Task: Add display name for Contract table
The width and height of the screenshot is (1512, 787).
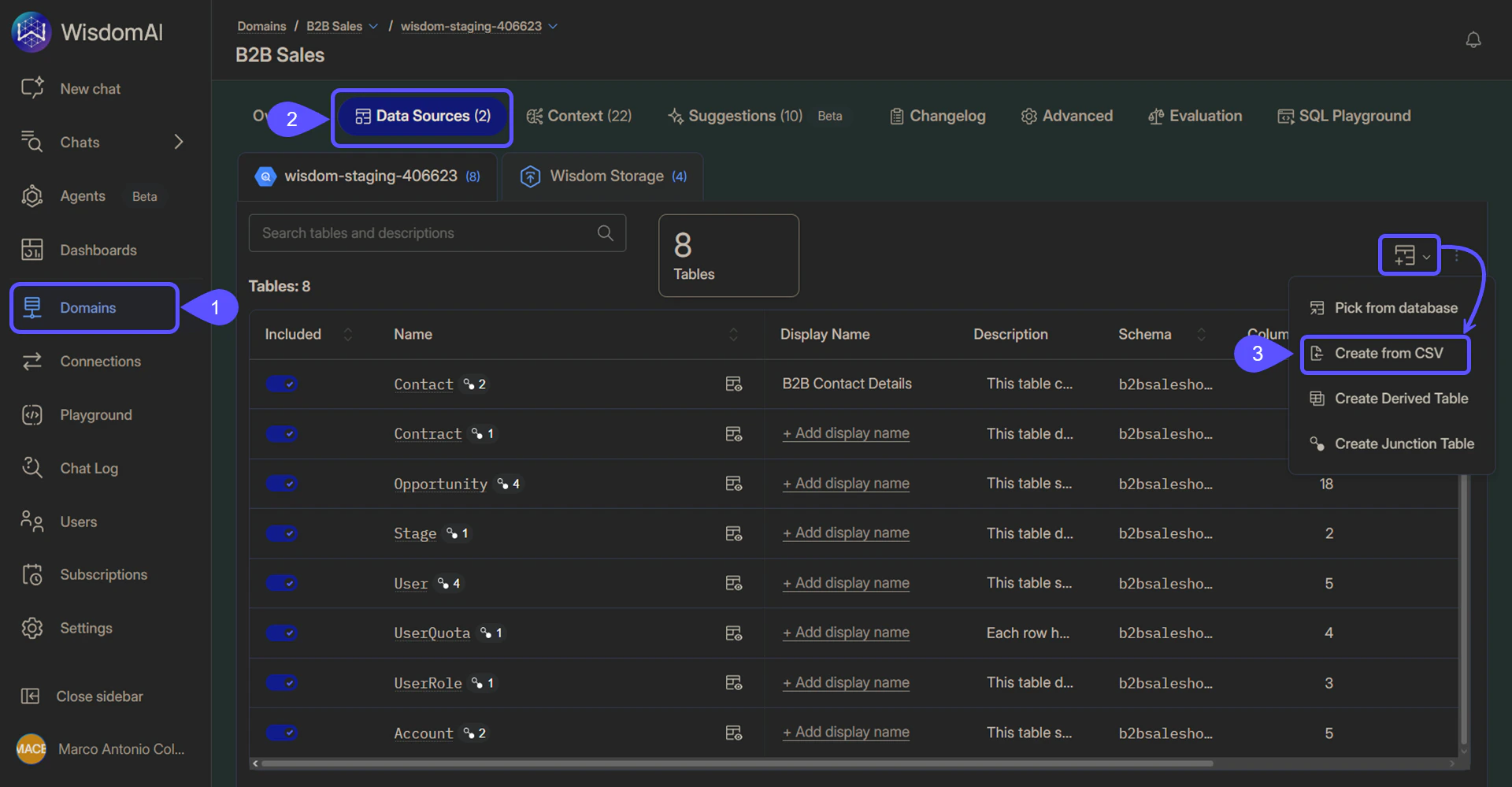Action: pyautogui.click(x=846, y=433)
